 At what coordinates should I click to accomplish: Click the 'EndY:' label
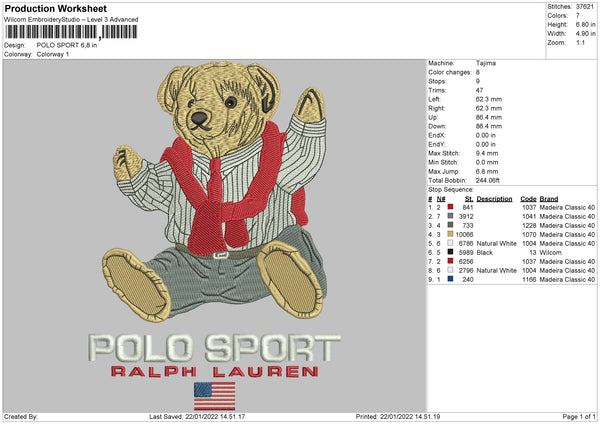[437, 144]
